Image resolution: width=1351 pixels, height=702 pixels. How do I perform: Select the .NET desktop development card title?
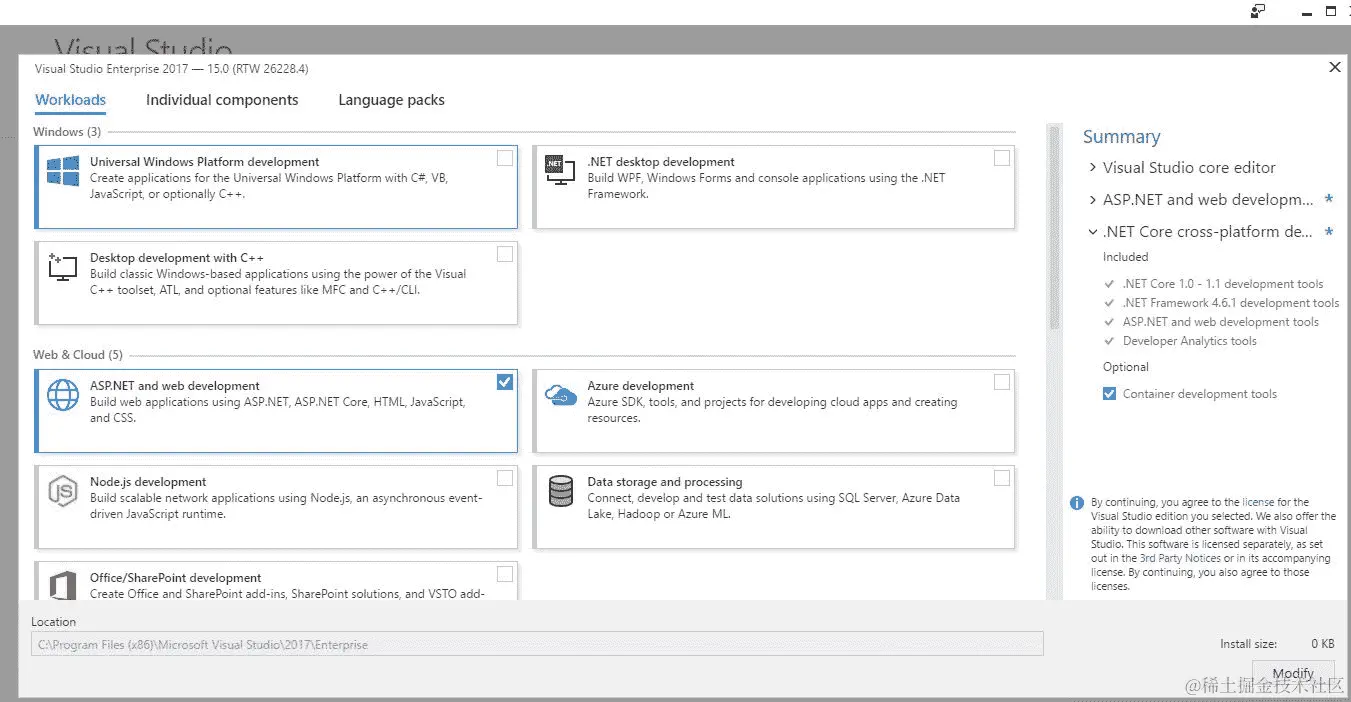pos(661,162)
